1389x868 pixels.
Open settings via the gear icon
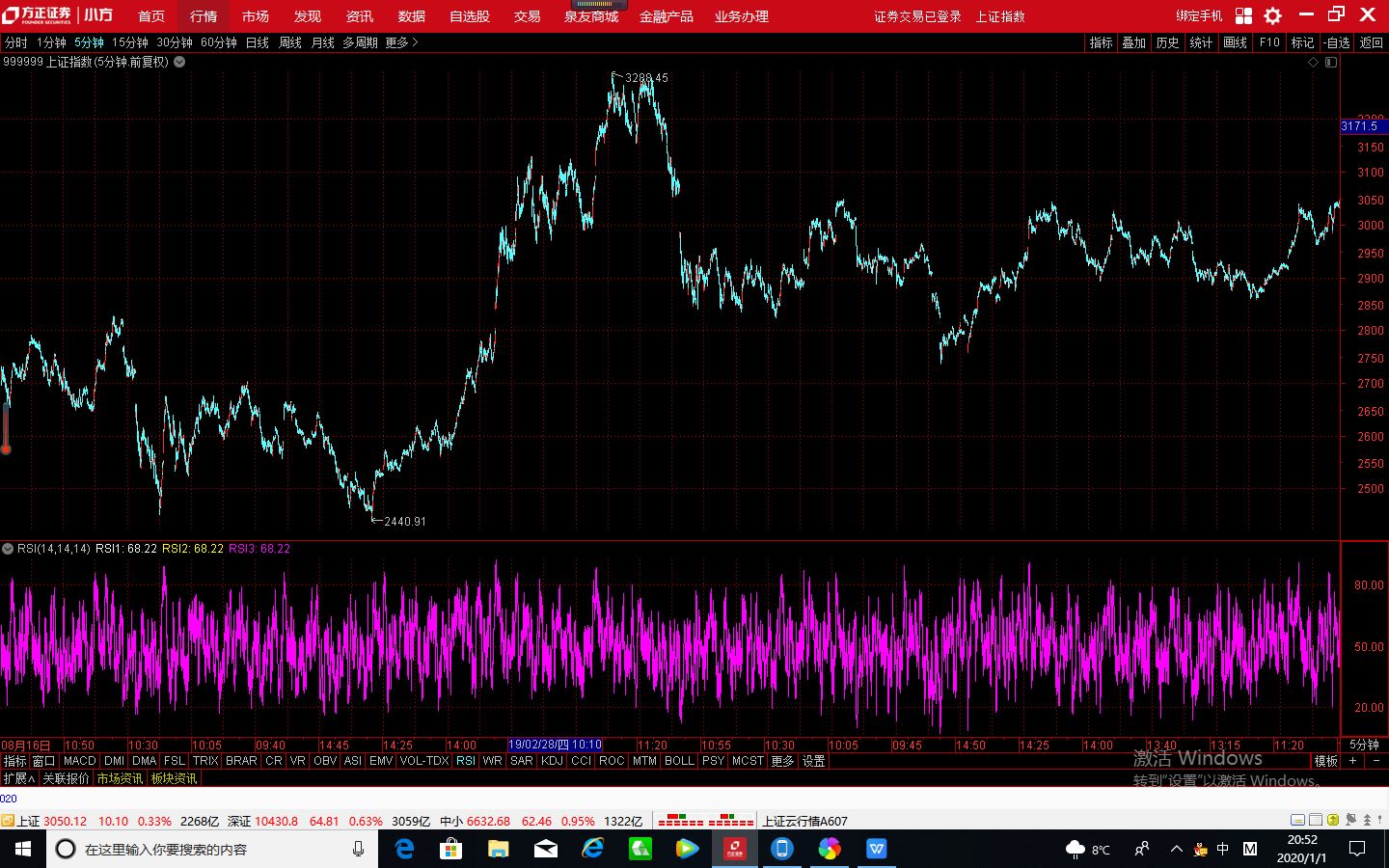[1273, 15]
